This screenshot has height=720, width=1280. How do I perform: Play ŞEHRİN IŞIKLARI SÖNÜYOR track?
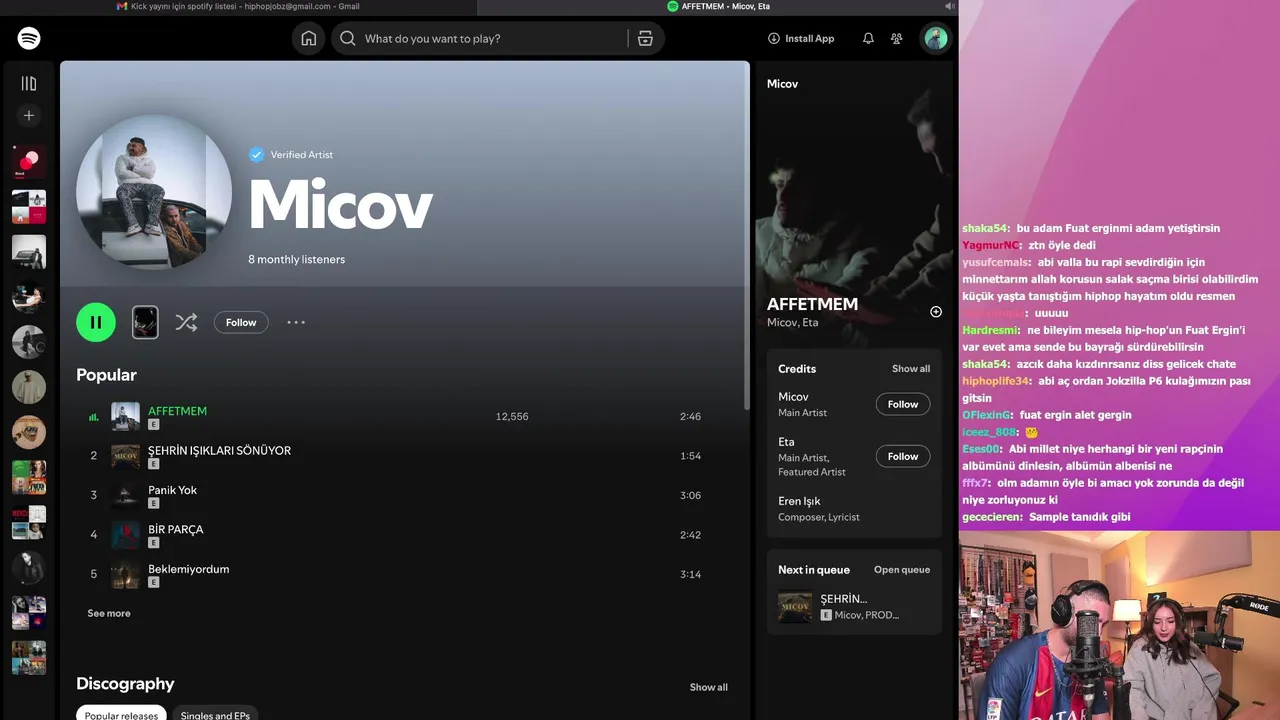point(219,450)
